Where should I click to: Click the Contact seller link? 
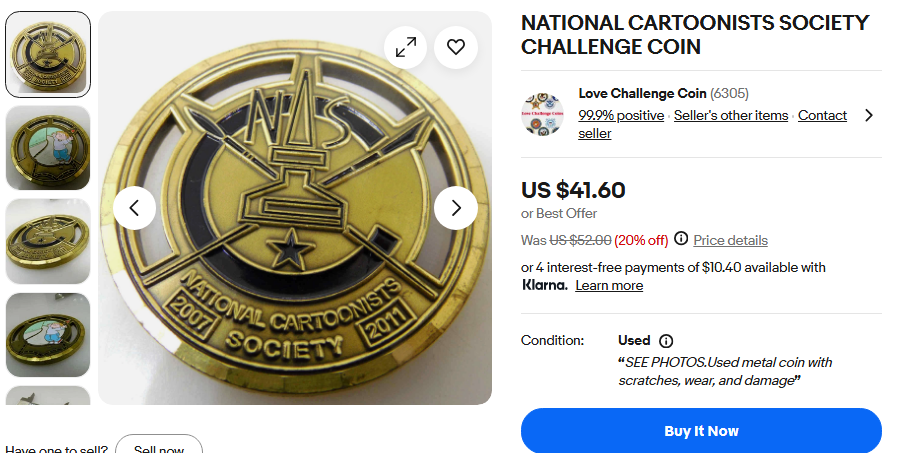[822, 116]
